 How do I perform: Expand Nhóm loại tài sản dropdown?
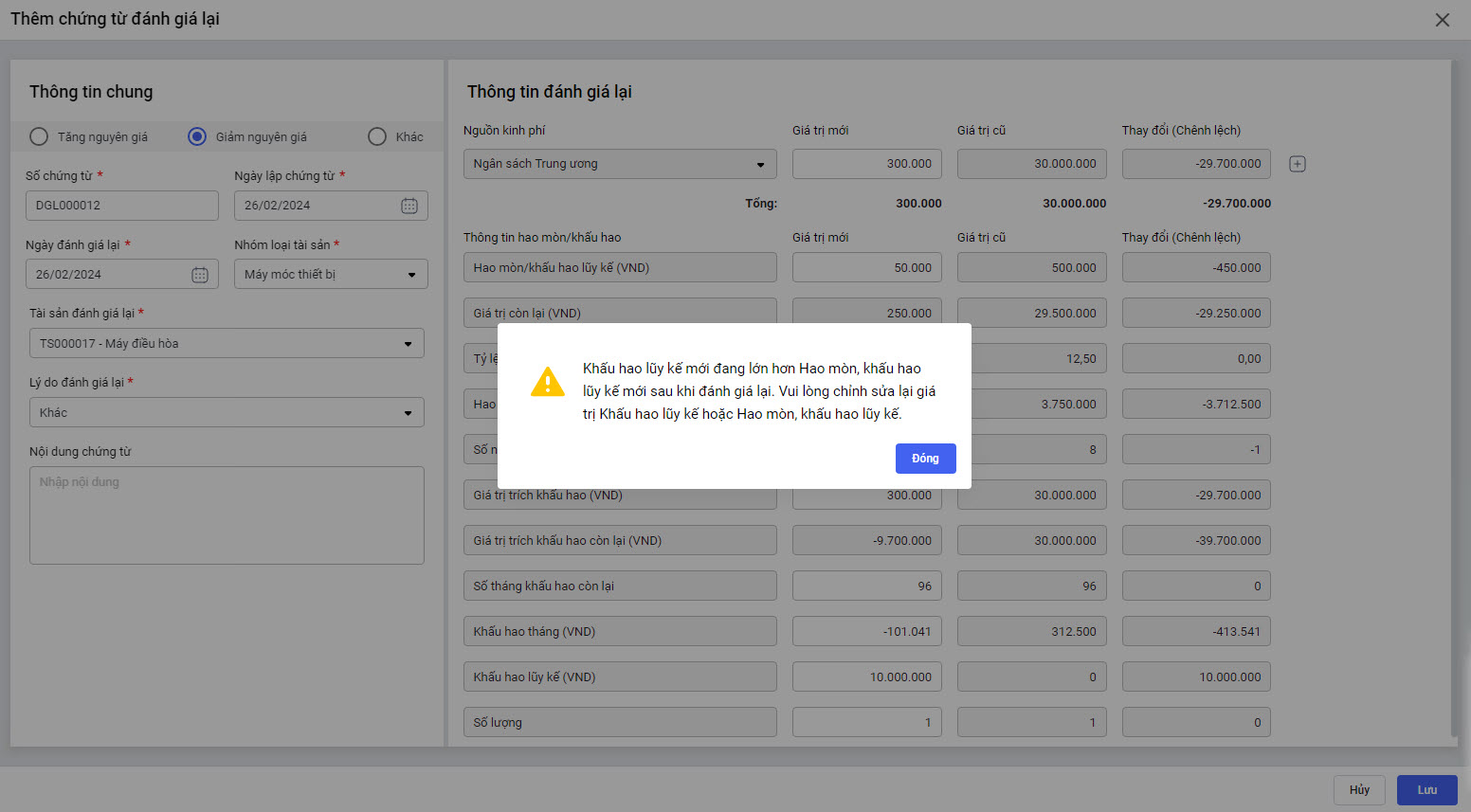click(411, 275)
